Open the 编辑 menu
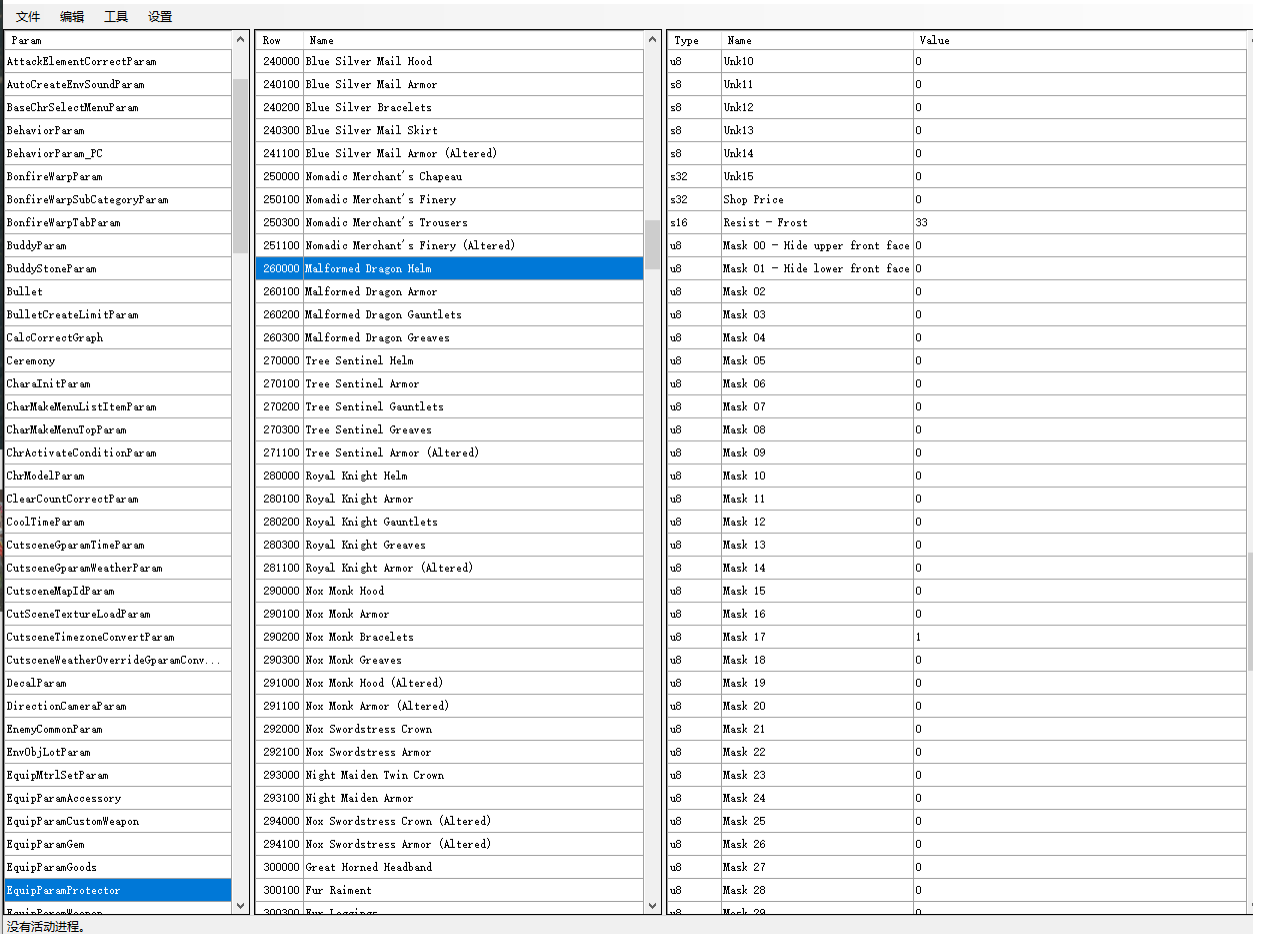The height and width of the screenshot is (941, 1262). [x=72, y=16]
